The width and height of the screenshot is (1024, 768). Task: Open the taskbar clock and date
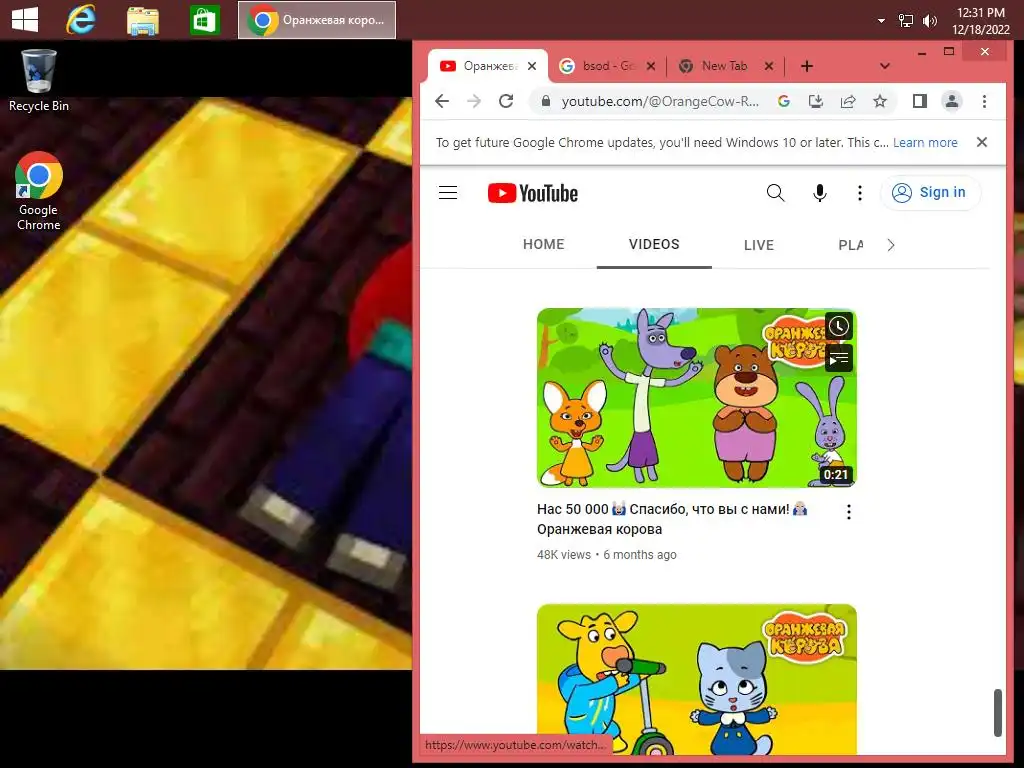click(980, 21)
